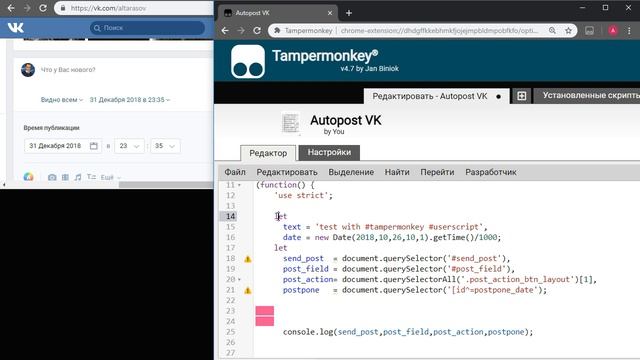Go back in the Tampermonkey browser window

pyautogui.click(x=225, y=31)
